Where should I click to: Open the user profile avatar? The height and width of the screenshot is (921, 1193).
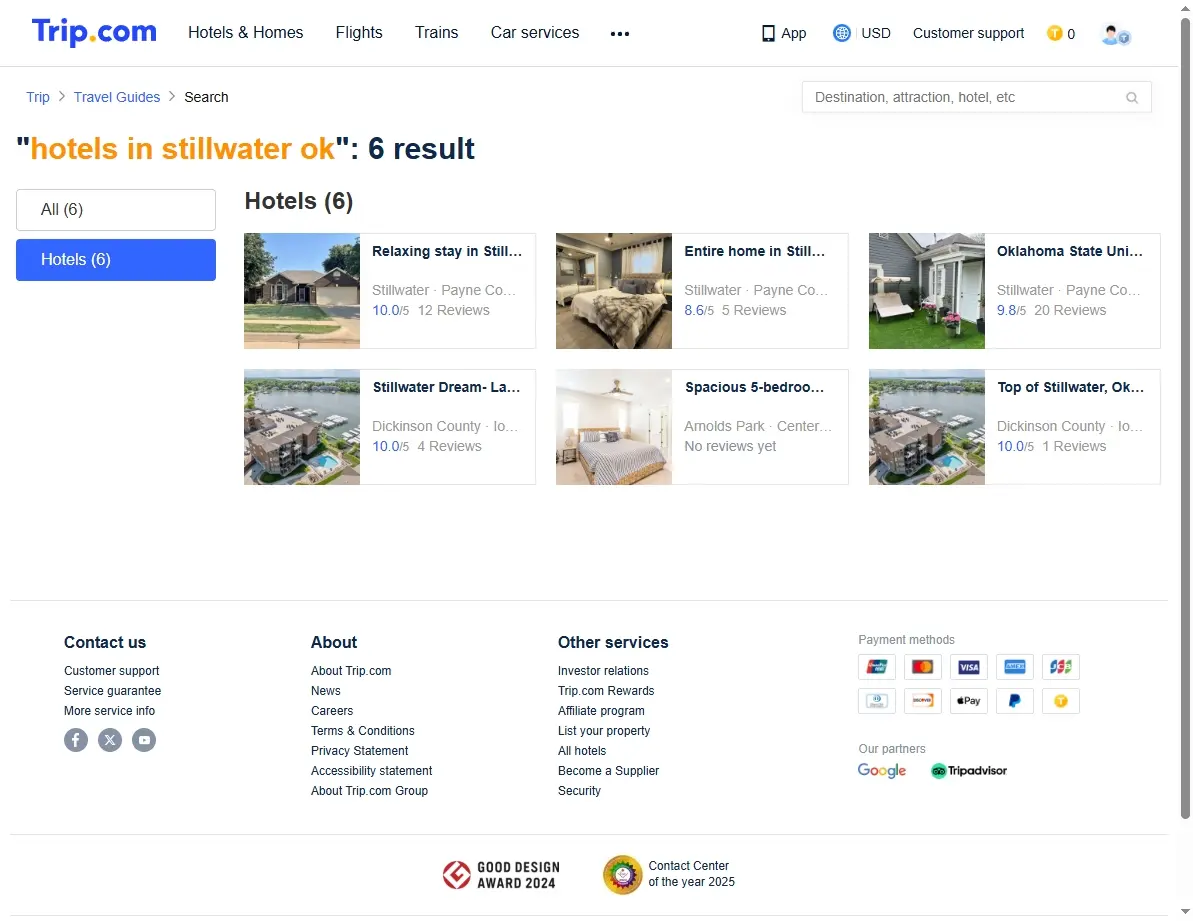(1115, 34)
